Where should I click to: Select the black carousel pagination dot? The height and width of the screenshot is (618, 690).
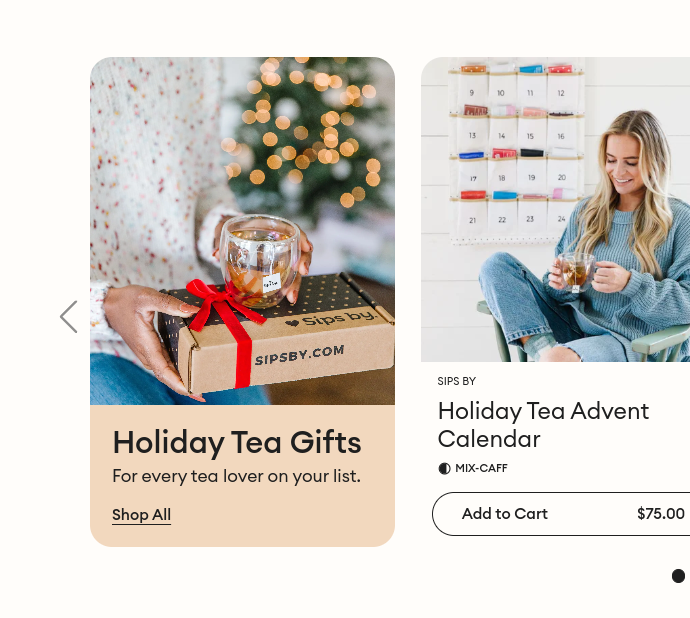point(678,576)
